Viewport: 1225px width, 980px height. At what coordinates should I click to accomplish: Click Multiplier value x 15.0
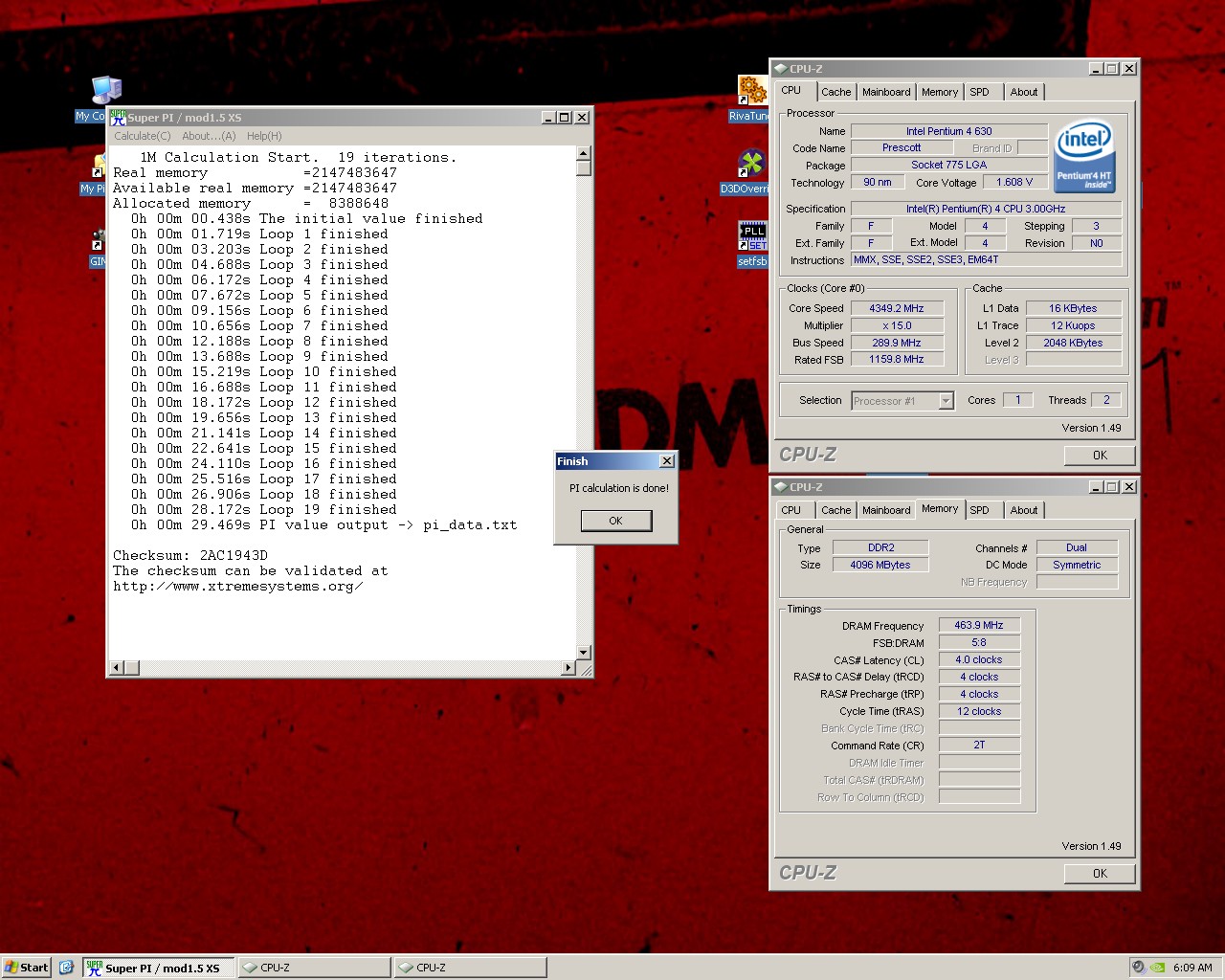[897, 325]
